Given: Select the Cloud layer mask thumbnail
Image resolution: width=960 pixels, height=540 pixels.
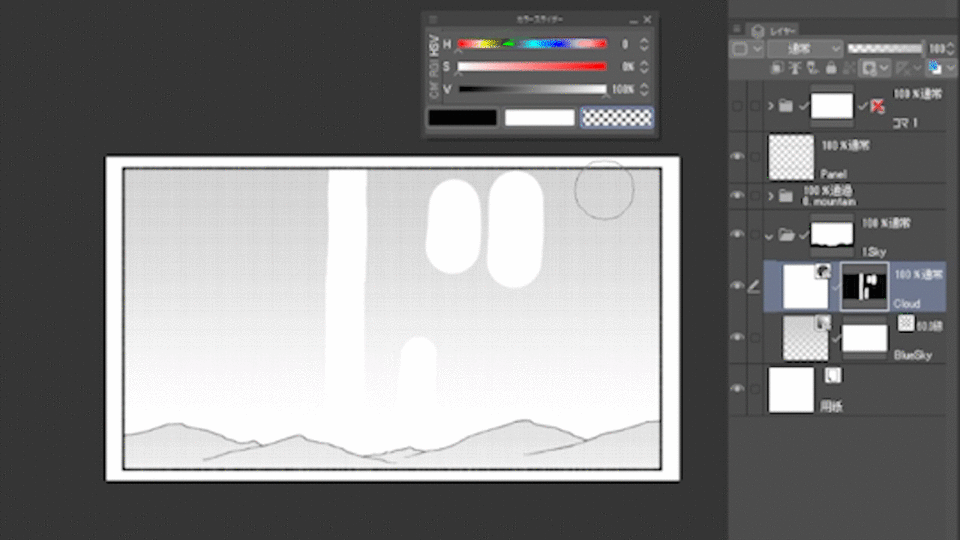Looking at the screenshot, I should [864, 287].
